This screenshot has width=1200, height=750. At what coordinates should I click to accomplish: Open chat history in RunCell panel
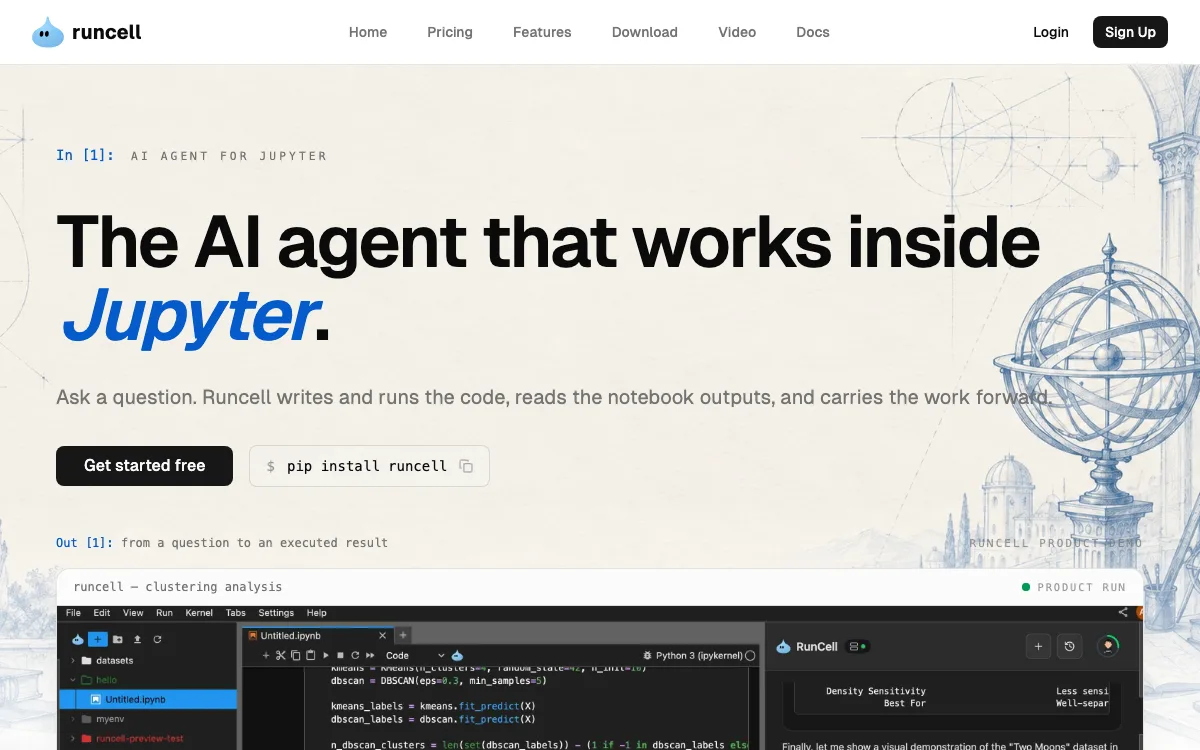click(1069, 646)
